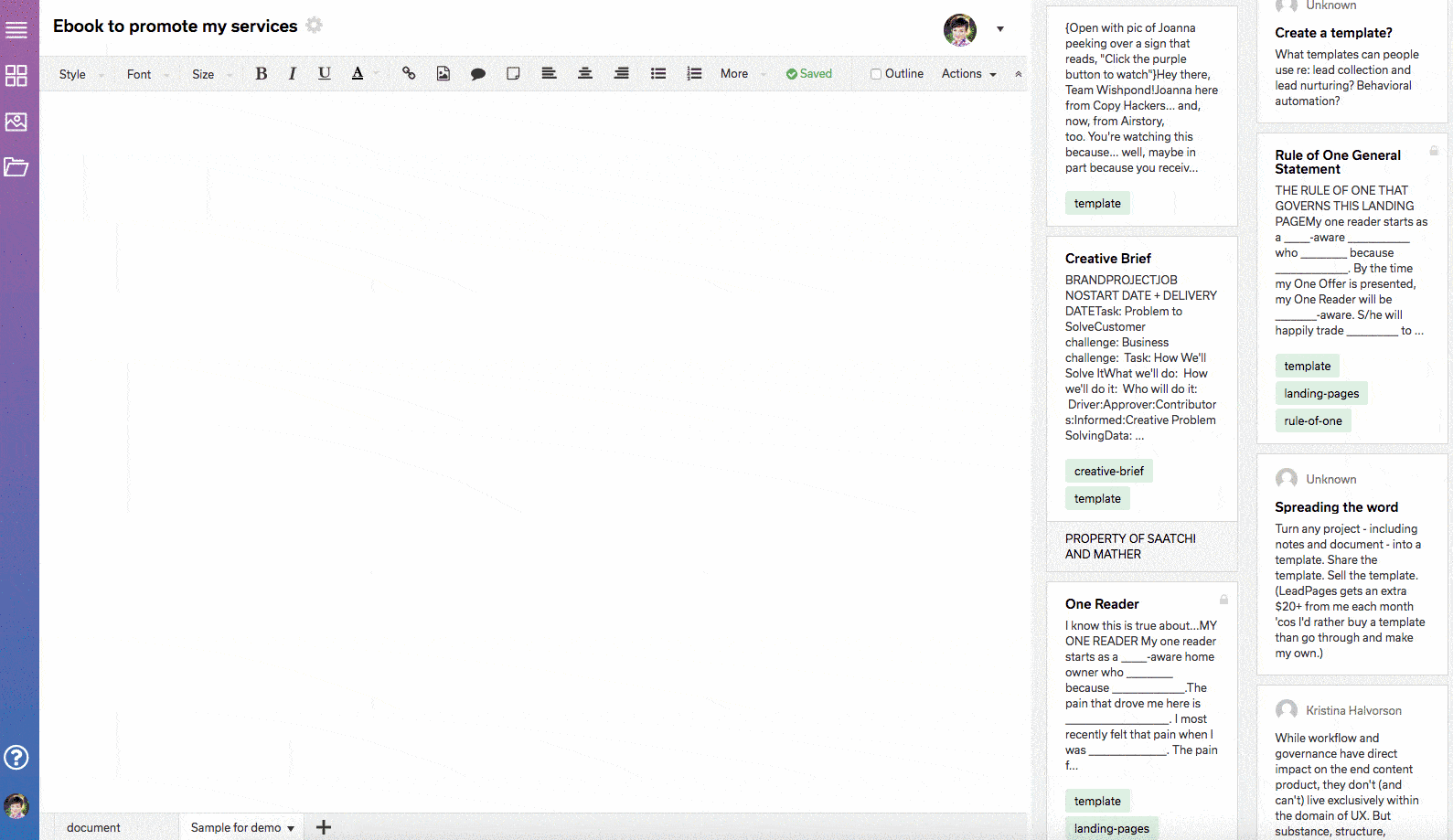Click the underline button
1453x840 pixels.
pyautogui.click(x=325, y=74)
